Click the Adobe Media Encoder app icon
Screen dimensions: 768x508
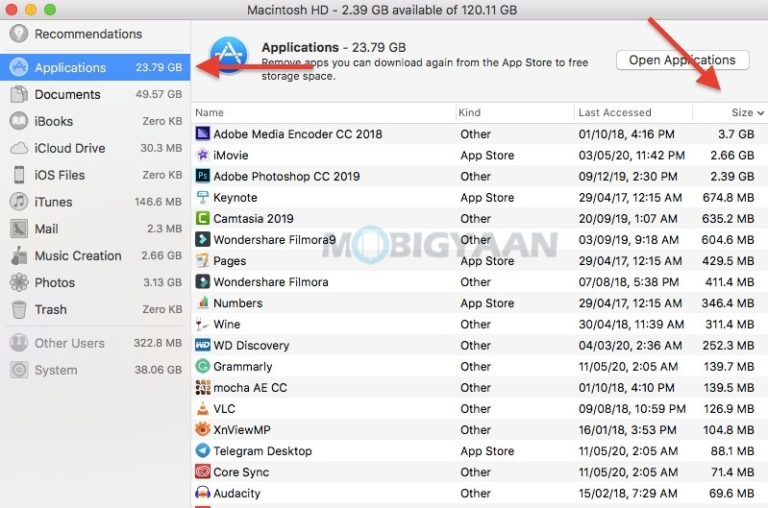[203, 134]
